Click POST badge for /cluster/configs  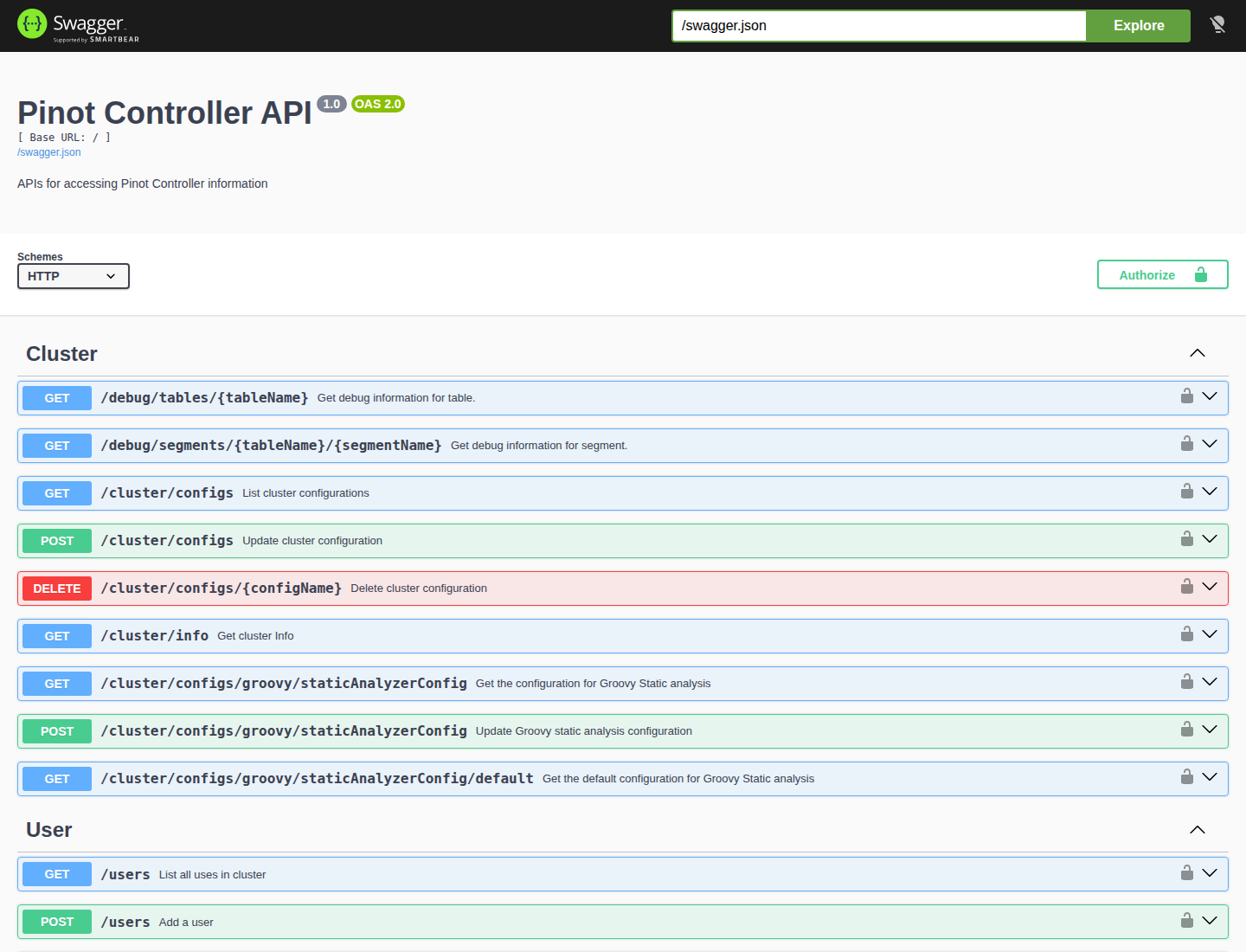pyautogui.click(x=57, y=541)
